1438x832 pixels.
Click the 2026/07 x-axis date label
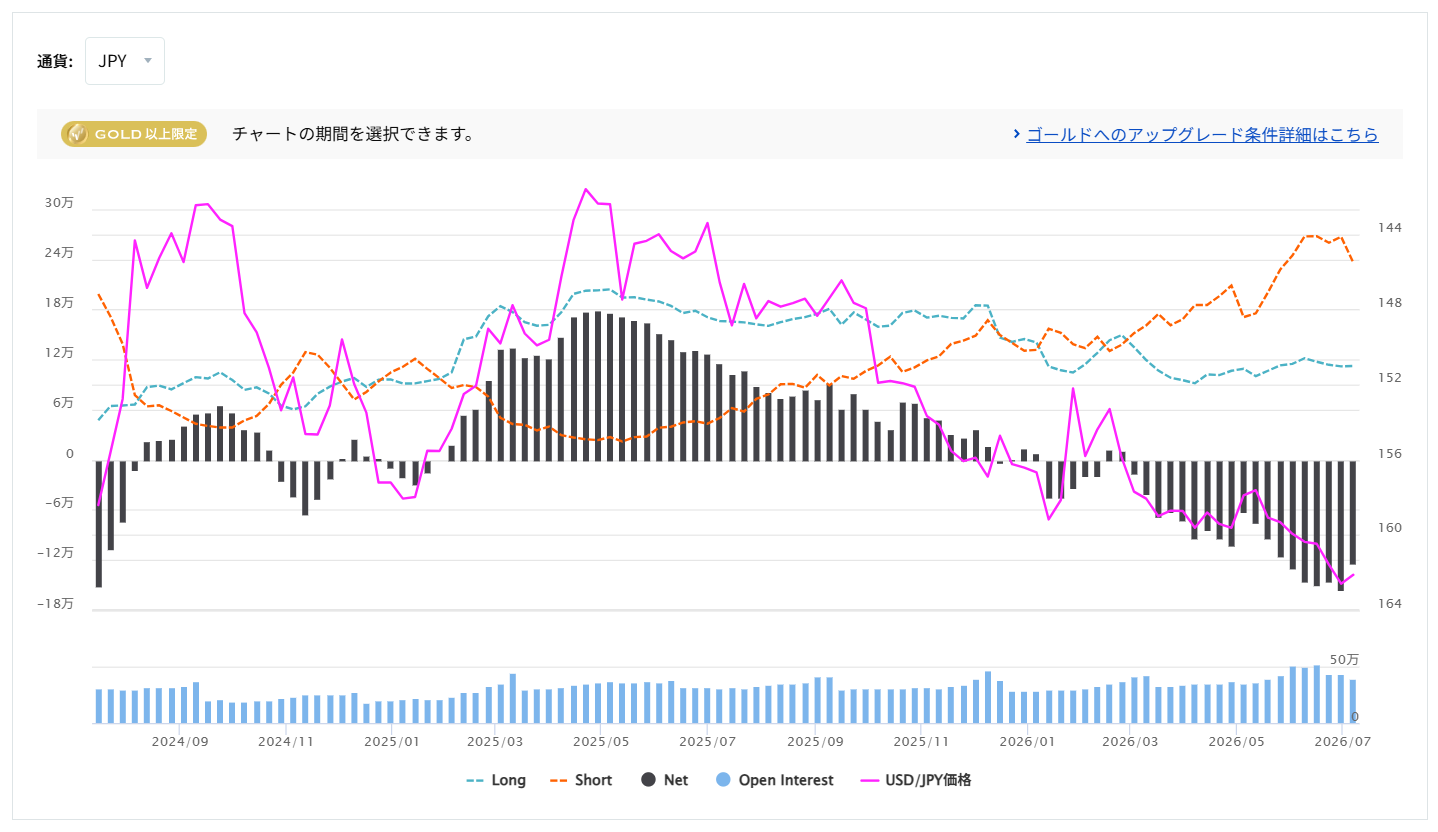[x=1341, y=742]
